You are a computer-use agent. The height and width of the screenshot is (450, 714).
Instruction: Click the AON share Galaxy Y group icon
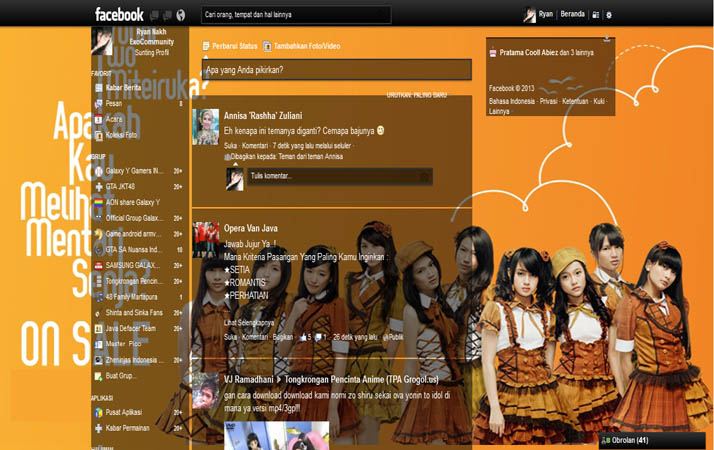(99, 203)
